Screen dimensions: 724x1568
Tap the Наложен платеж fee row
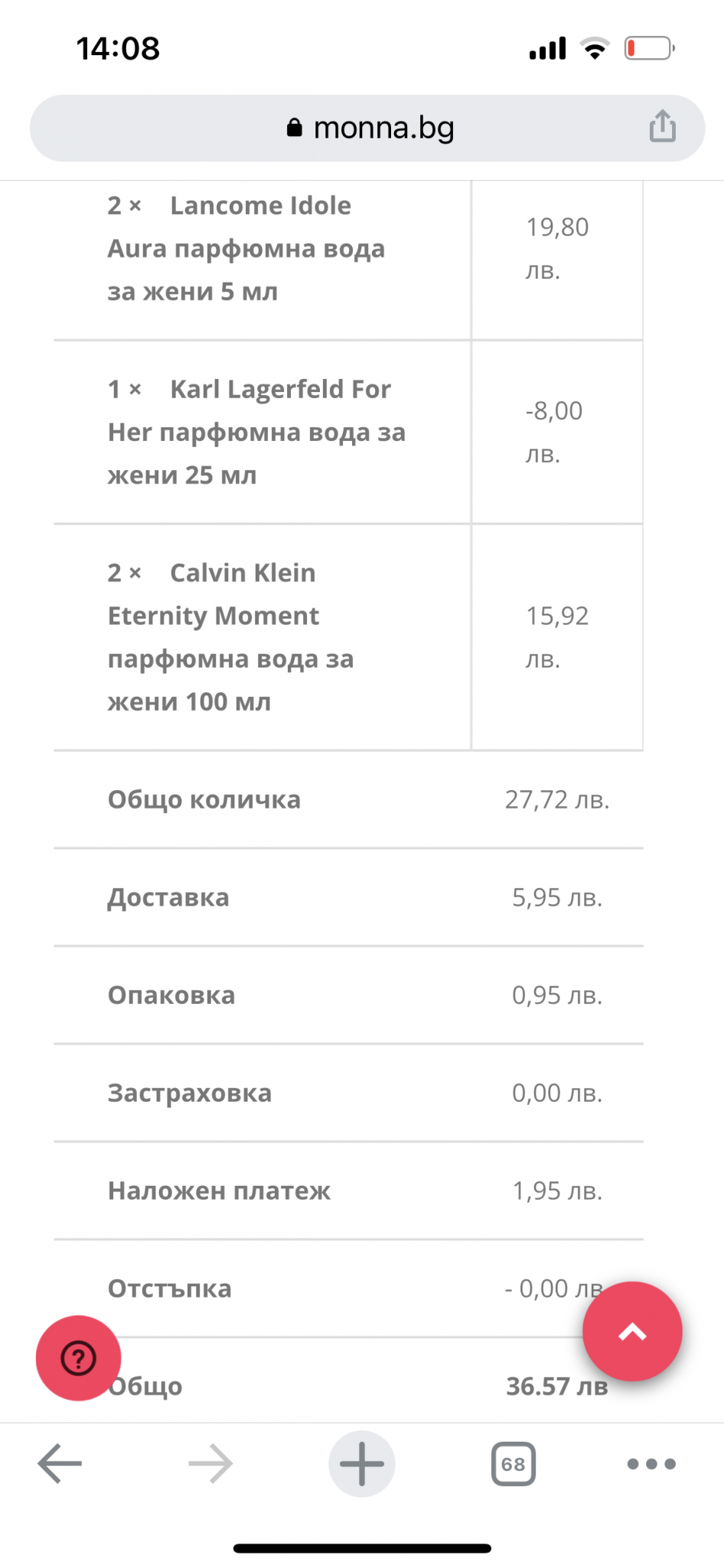click(x=219, y=1191)
